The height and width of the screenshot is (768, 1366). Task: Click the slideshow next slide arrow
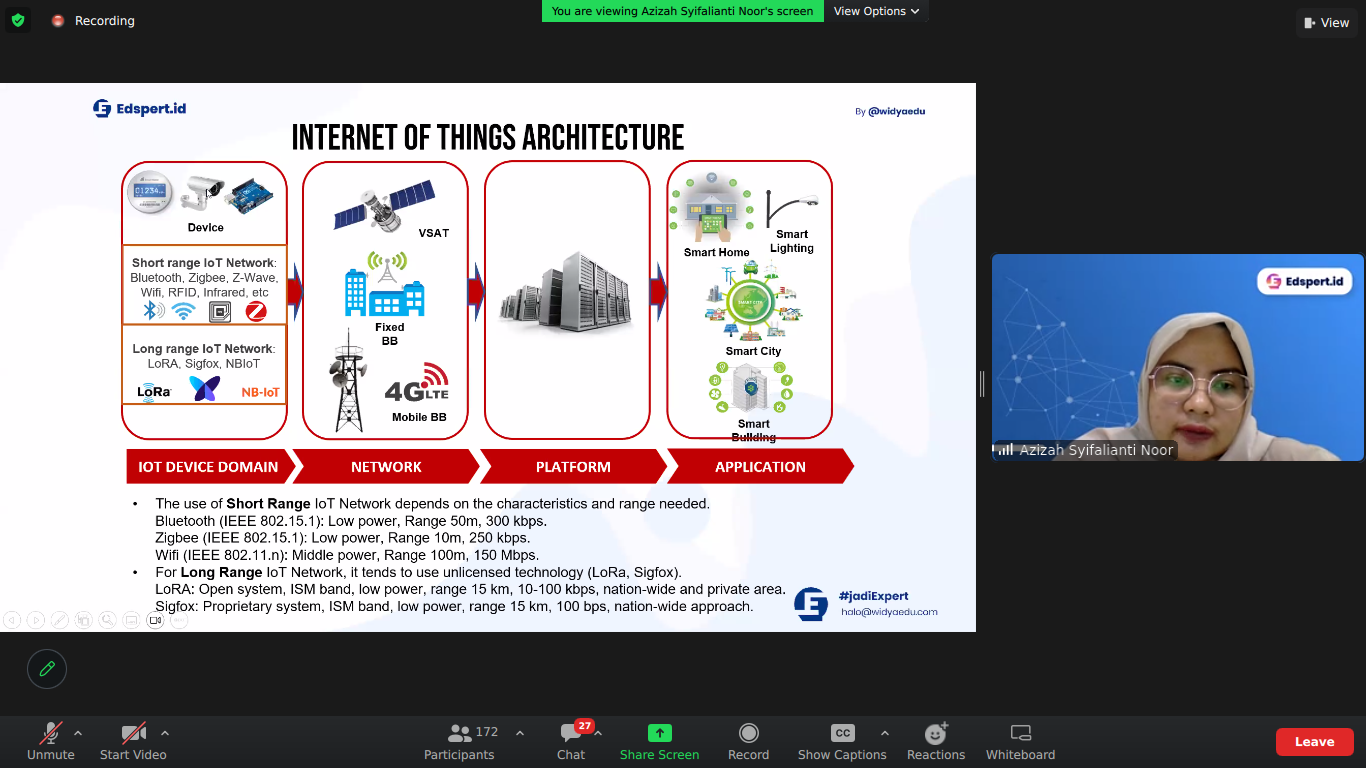coord(35,620)
